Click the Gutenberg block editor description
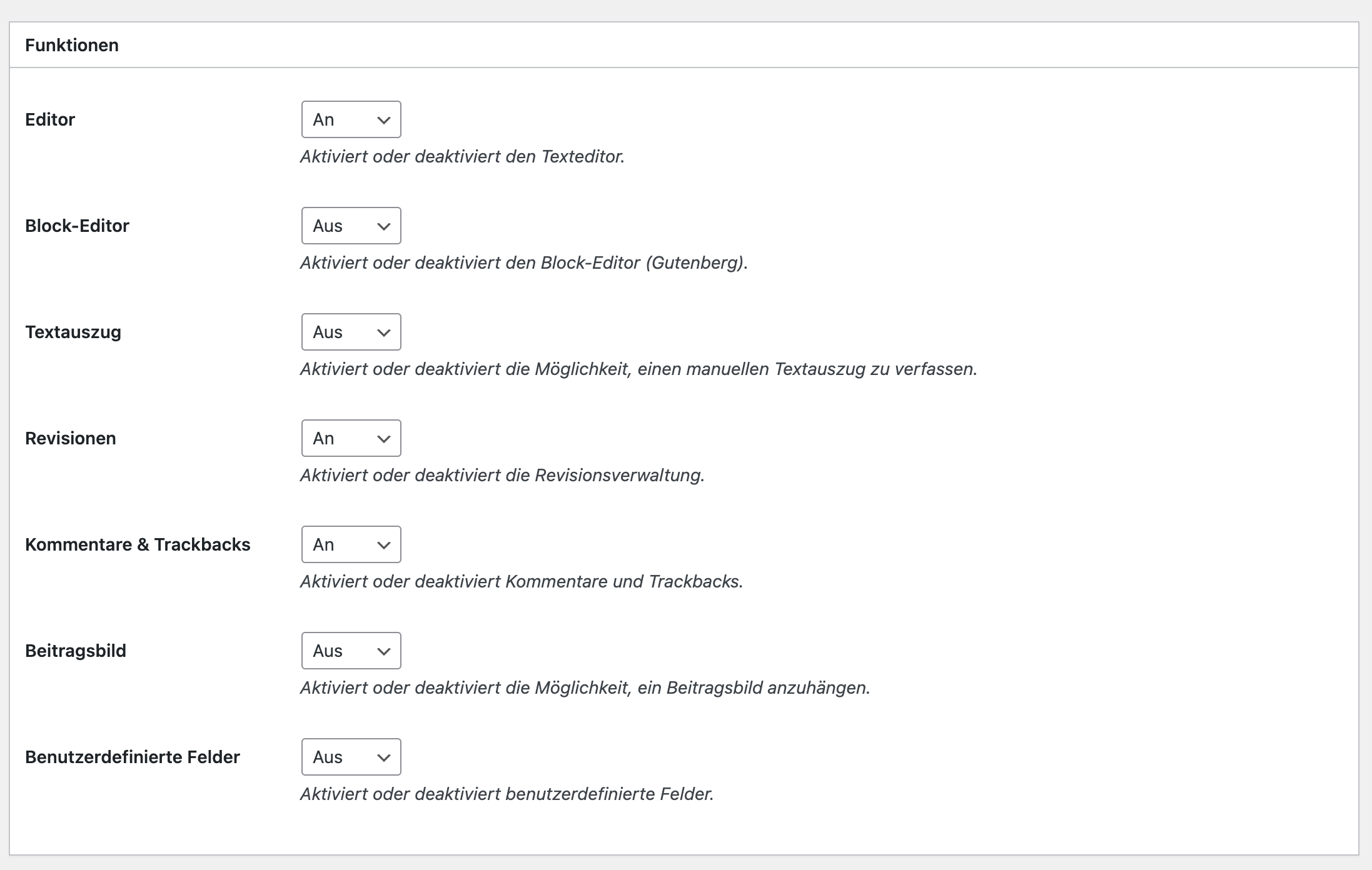 click(x=524, y=262)
